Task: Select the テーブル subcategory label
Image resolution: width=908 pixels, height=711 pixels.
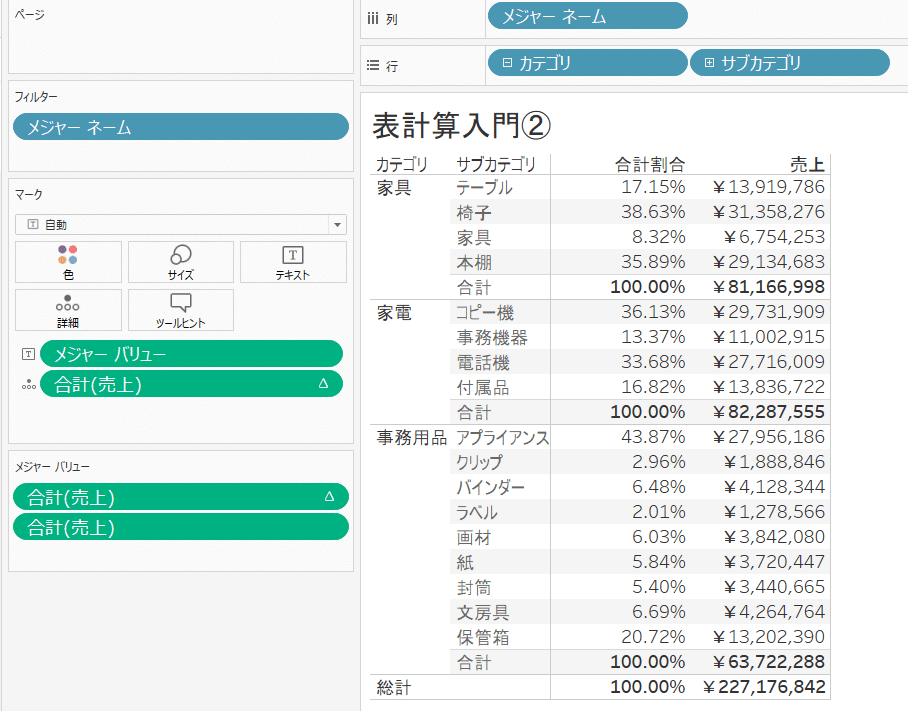Action: point(484,188)
